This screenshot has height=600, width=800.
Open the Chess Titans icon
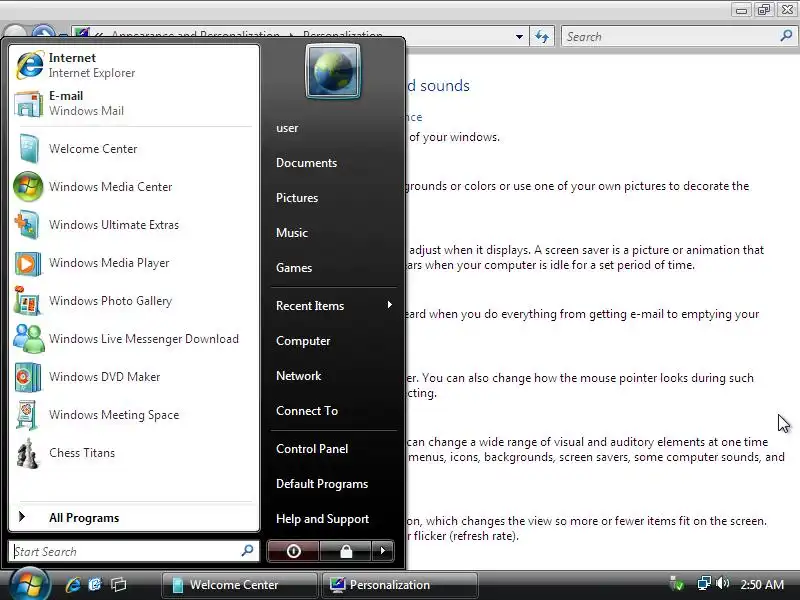coord(28,453)
